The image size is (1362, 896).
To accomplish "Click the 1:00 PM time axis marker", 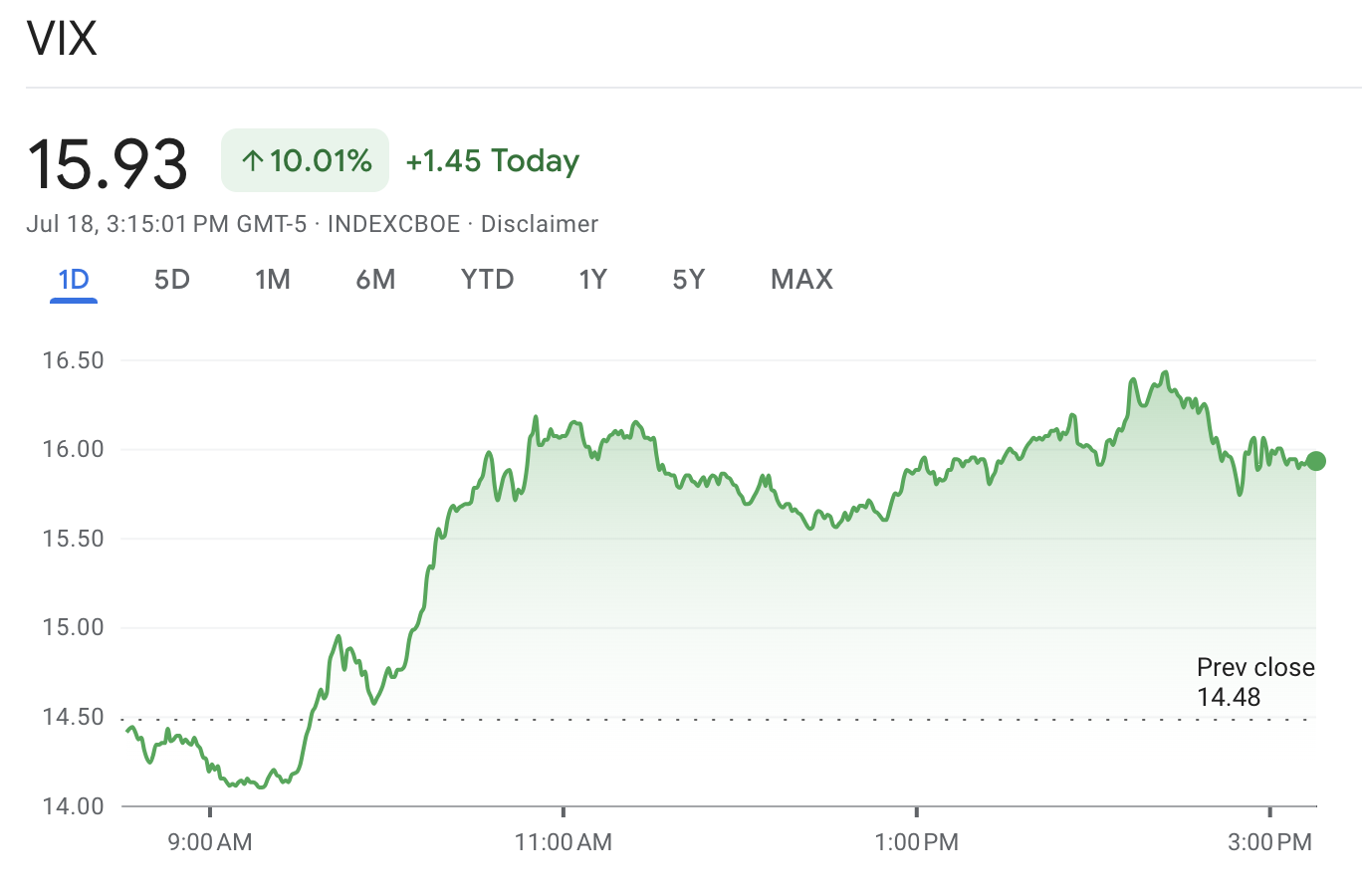I will click(916, 842).
